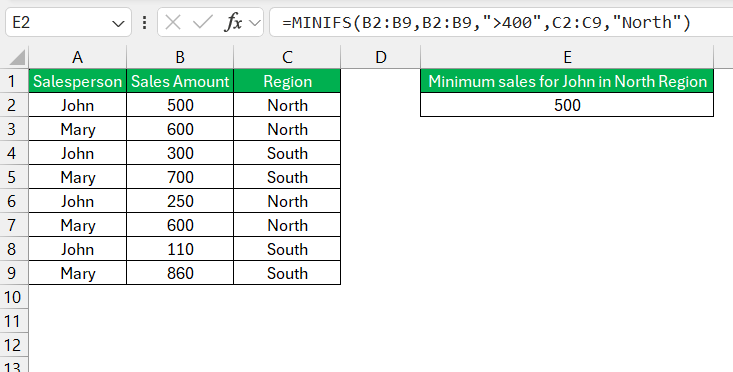Click the Cancel (X) icon in formula bar
Screen dimensions: 733x372
[173, 22]
